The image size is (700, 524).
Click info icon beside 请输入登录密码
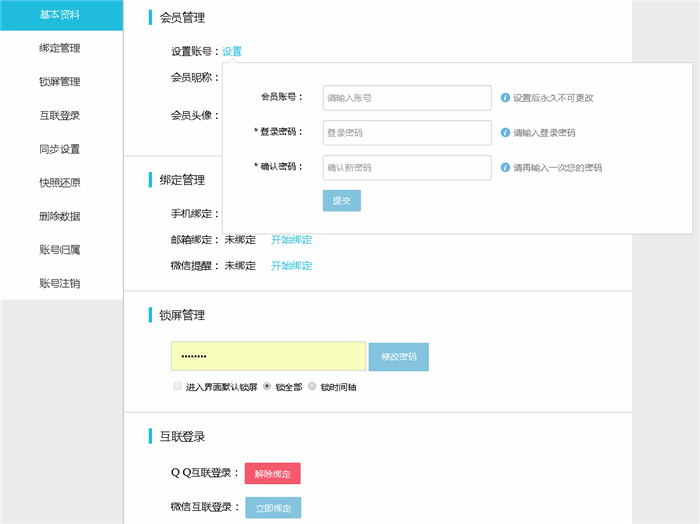click(x=505, y=132)
